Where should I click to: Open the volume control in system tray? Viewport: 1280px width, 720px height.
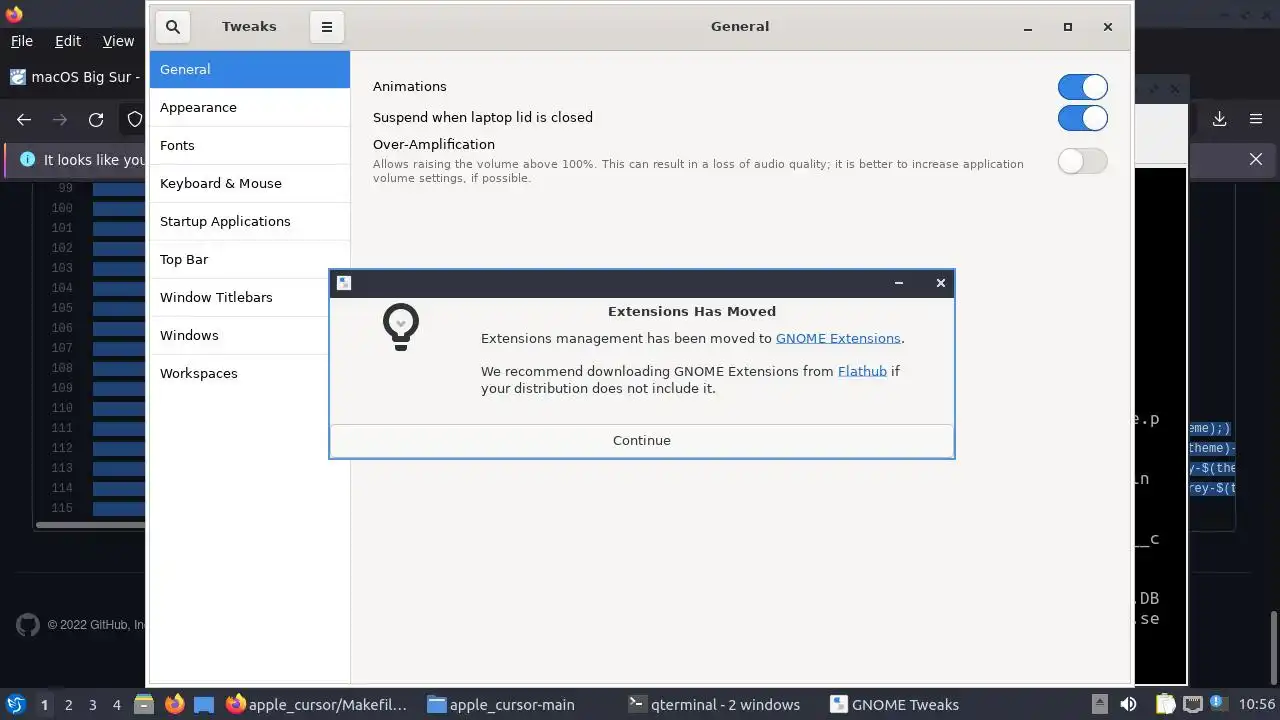1128,704
